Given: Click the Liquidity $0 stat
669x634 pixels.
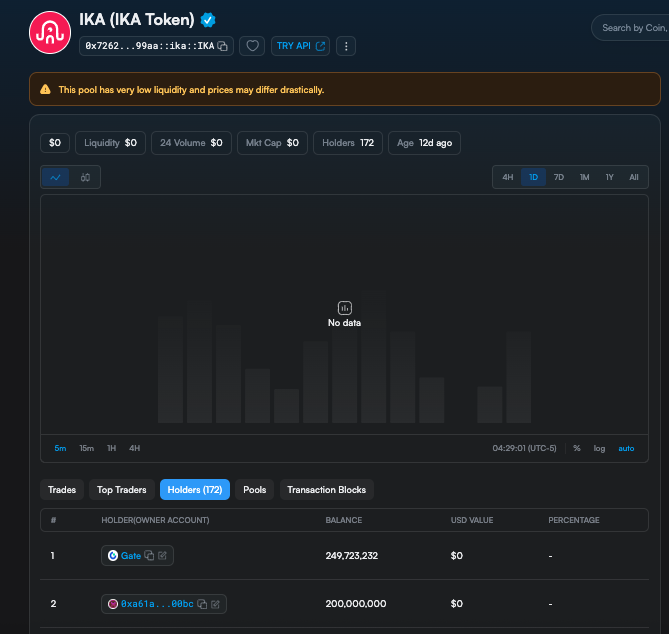Looking at the screenshot, I should point(111,143).
